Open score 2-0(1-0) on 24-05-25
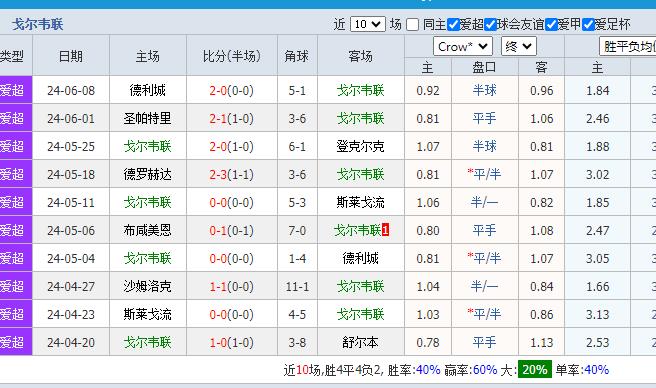This screenshot has height=388, width=656. point(232,146)
